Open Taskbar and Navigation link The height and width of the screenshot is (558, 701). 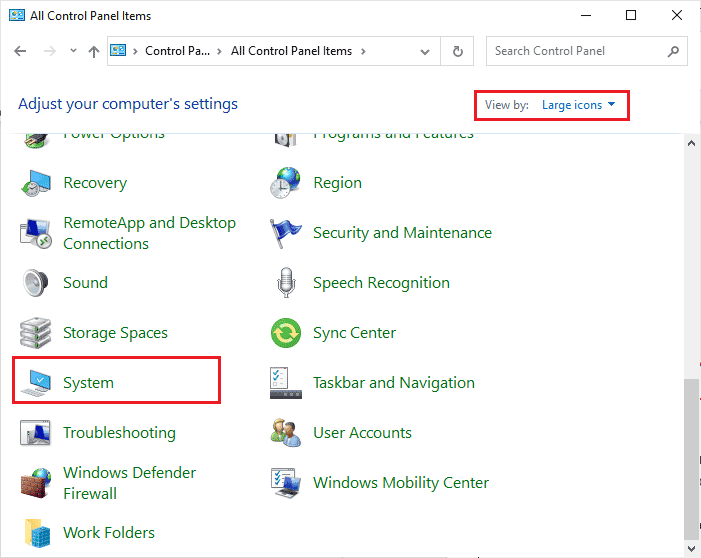click(x=394, y=383)
